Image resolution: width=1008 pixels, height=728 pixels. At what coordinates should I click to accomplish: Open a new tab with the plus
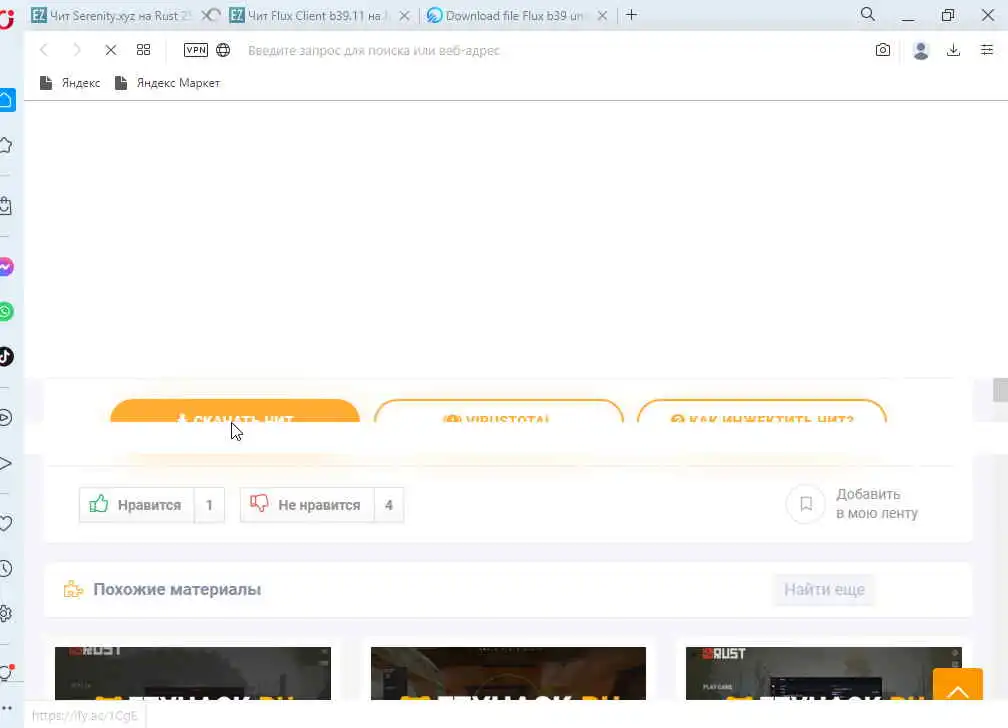click(631, 15)
